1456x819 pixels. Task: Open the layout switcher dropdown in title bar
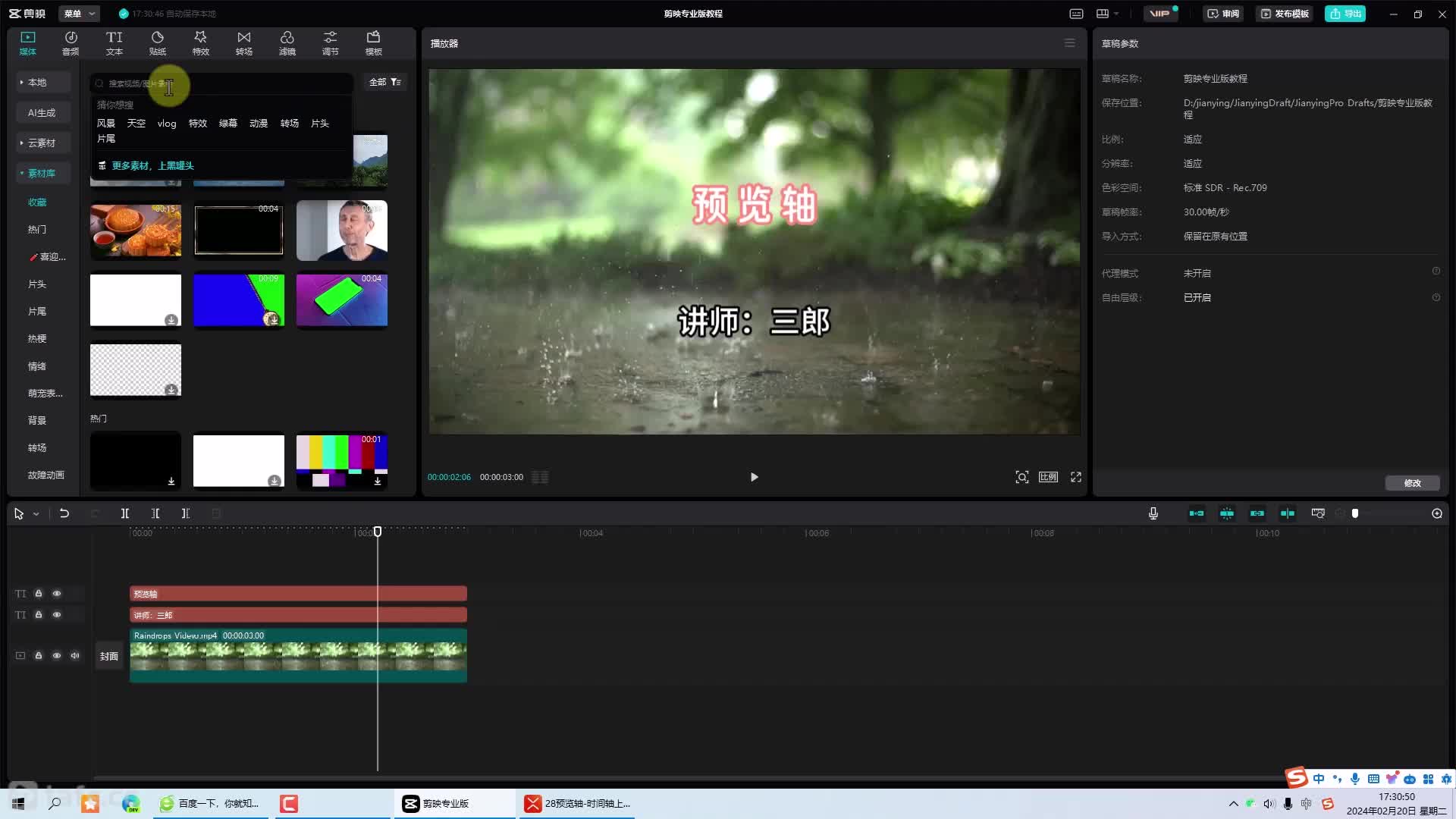click(x=1107, y=14)
